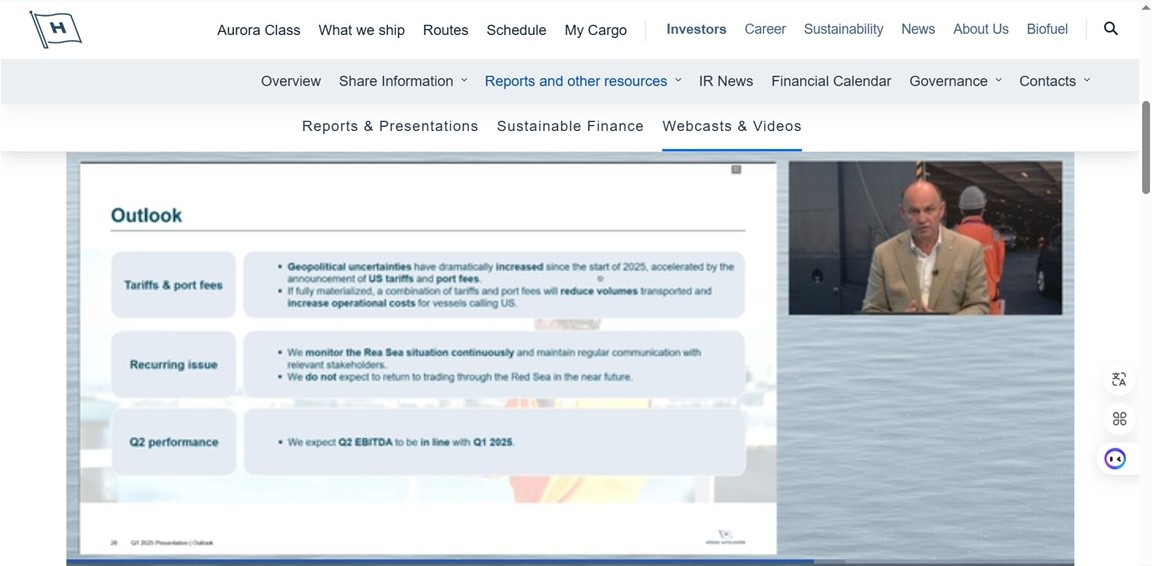Viewport: 1152px width, 566px height.
Task: Click the Geopolitical uncertainties bullet
Action: point(510,273)
